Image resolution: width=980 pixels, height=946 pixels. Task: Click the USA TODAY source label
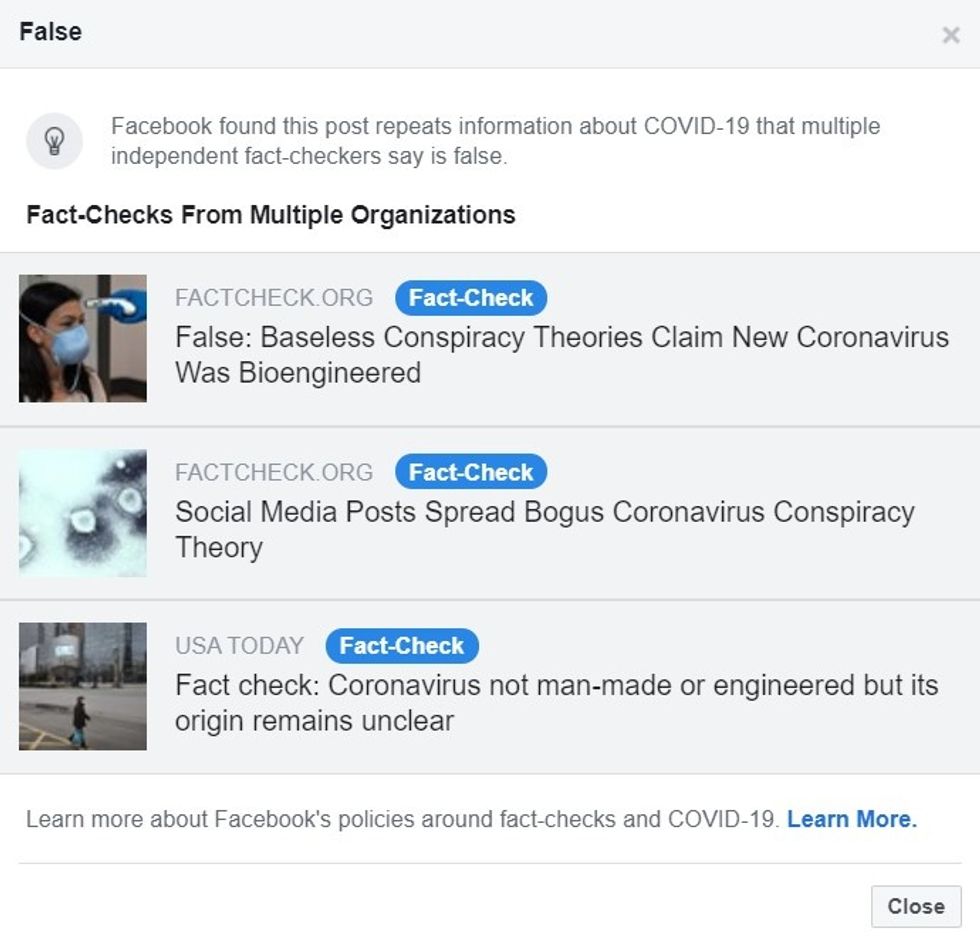click(239, 646)
